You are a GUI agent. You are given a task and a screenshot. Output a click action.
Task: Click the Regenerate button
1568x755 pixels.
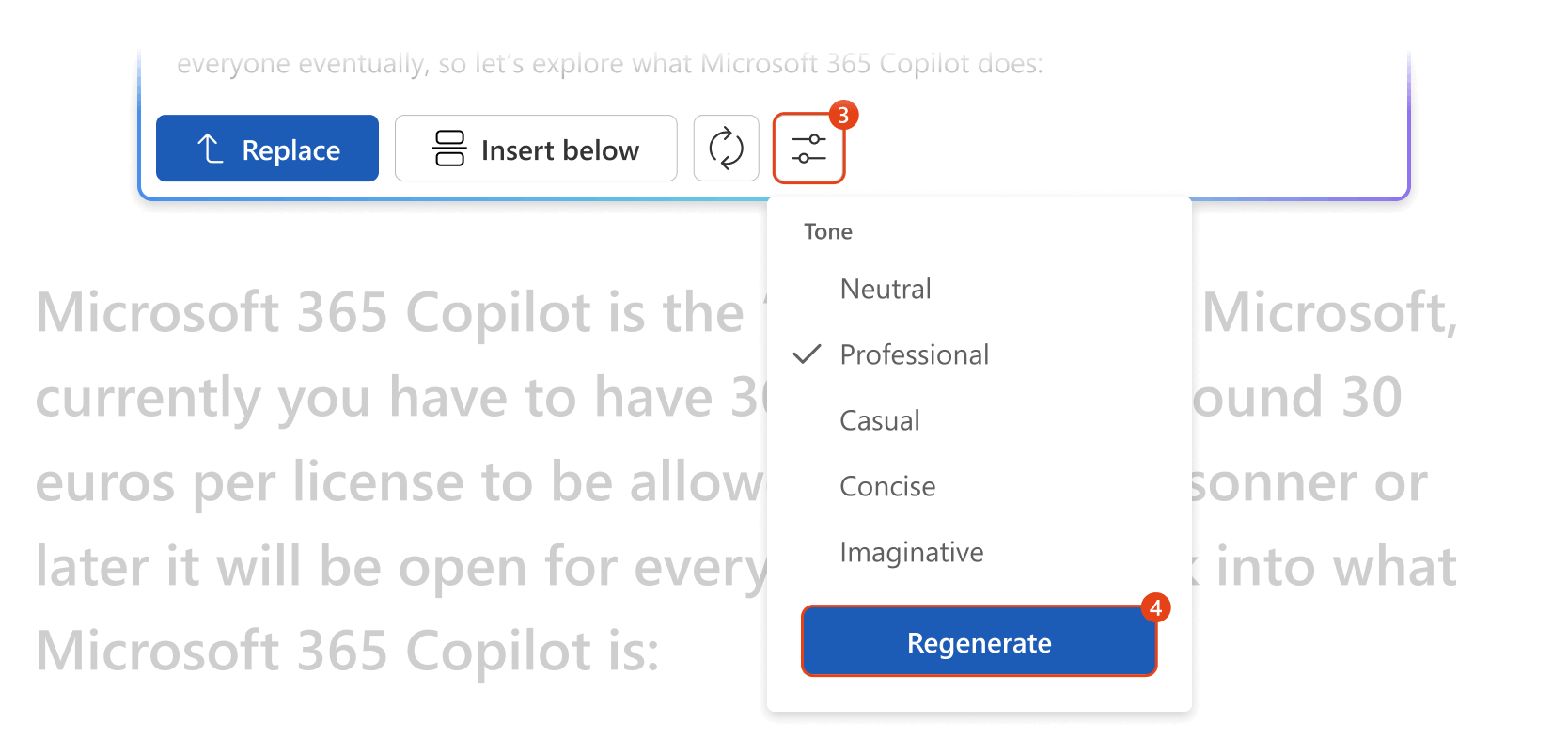[979, 641]
